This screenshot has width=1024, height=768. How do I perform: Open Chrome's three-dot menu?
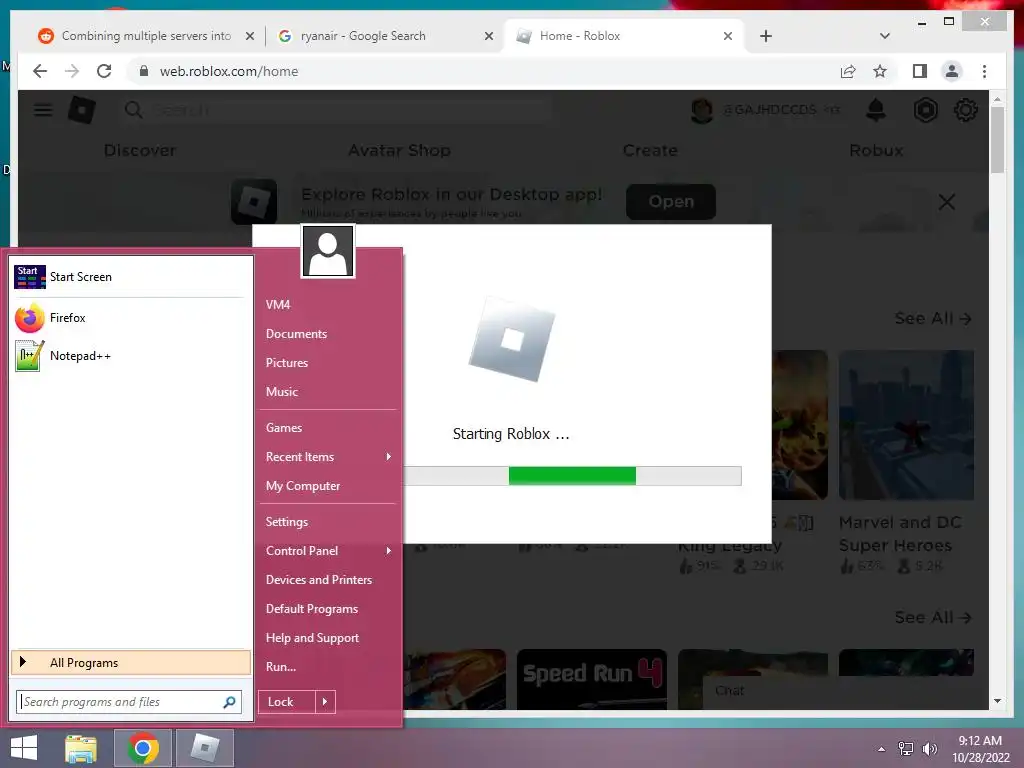pos(984,71)
